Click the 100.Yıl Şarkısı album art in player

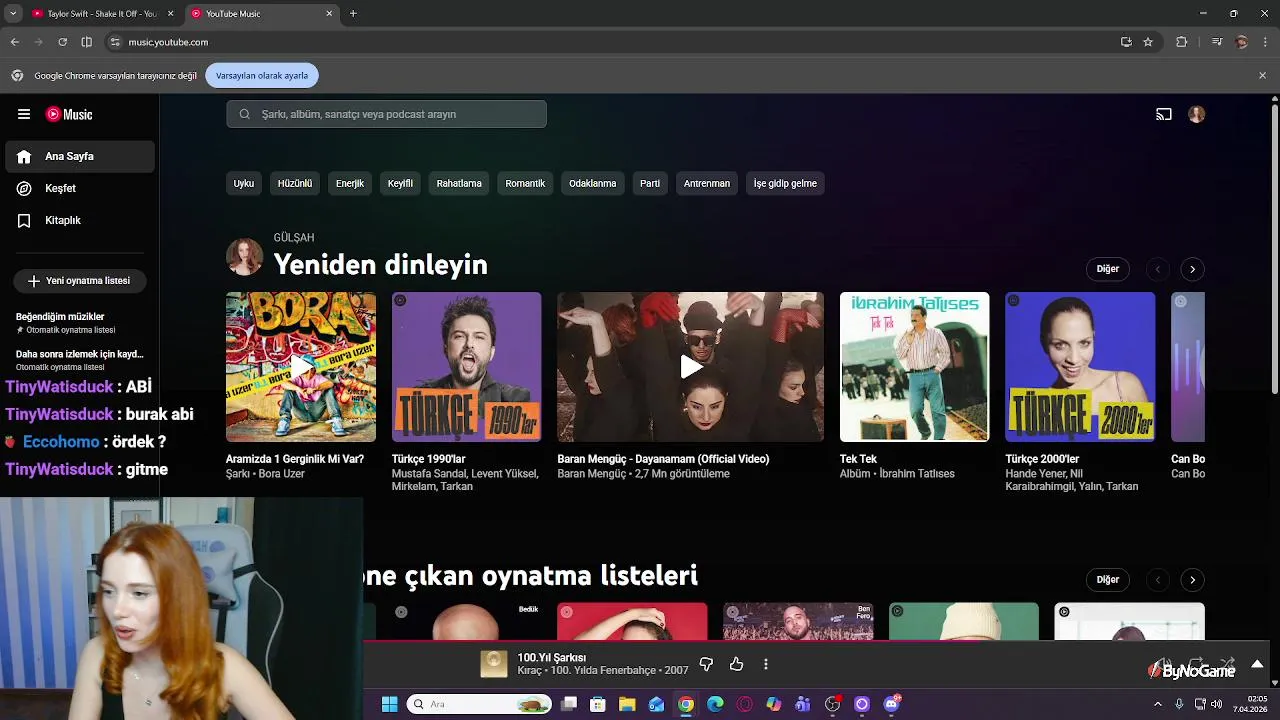pos(494,664)
